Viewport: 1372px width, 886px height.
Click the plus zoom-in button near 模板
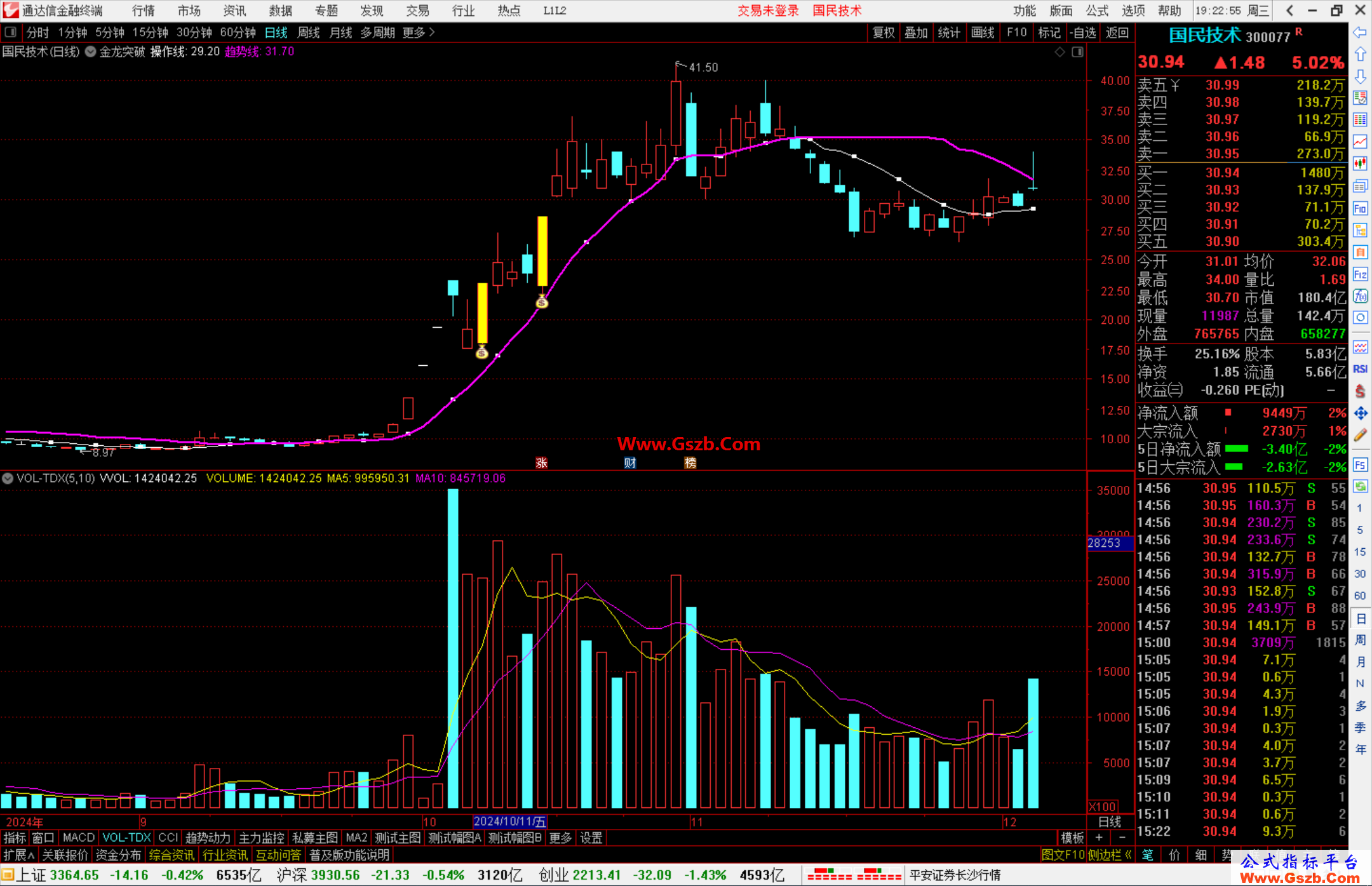[x=1099, y=838]
